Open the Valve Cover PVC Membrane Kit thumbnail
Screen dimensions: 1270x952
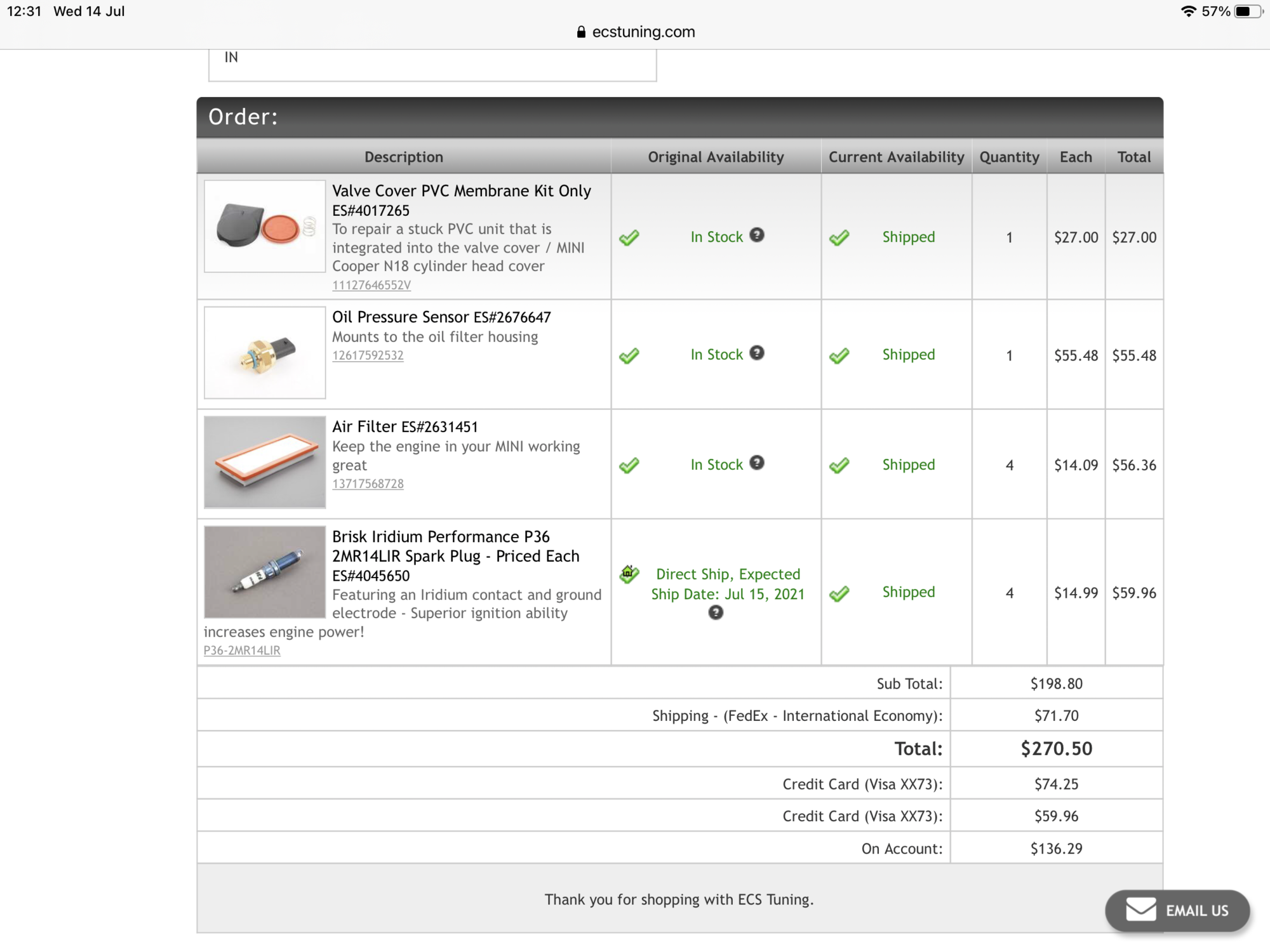point(265,227)
